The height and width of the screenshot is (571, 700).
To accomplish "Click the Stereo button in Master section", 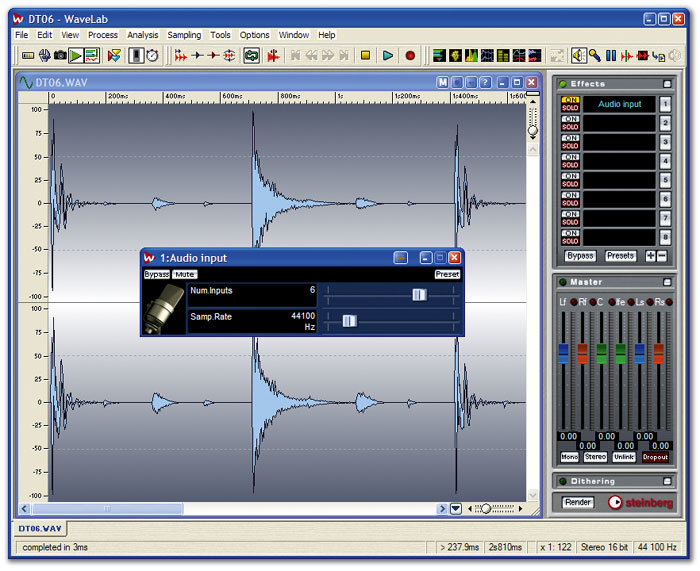I will [596, 457].
